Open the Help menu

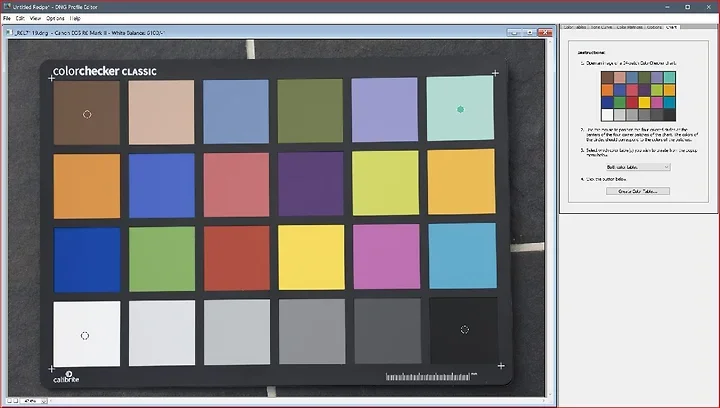click(x=75, y=18)
